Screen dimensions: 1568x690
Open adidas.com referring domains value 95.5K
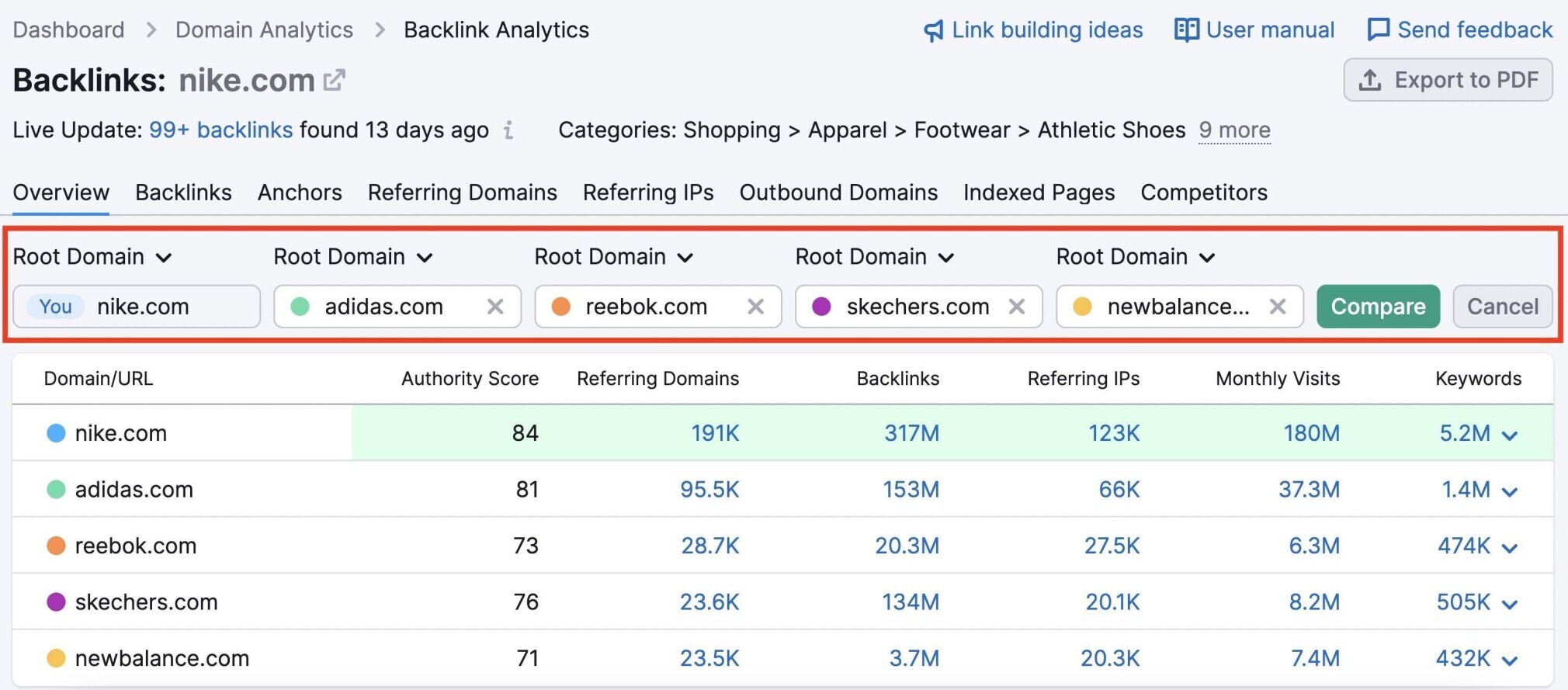click(709, 490)
